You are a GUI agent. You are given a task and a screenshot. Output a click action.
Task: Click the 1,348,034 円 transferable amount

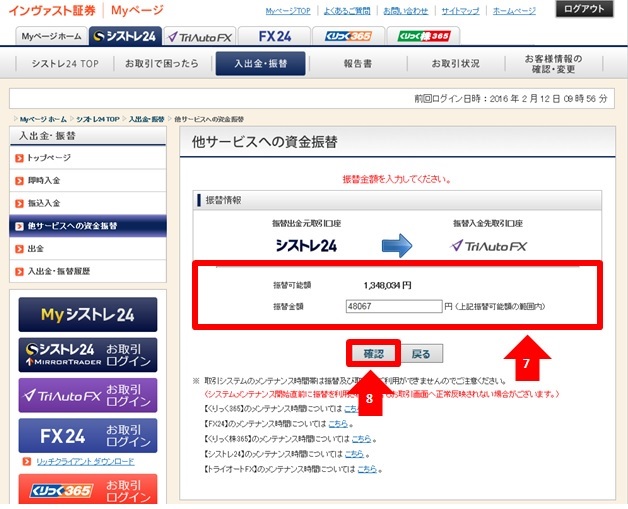tap(387, 286)
